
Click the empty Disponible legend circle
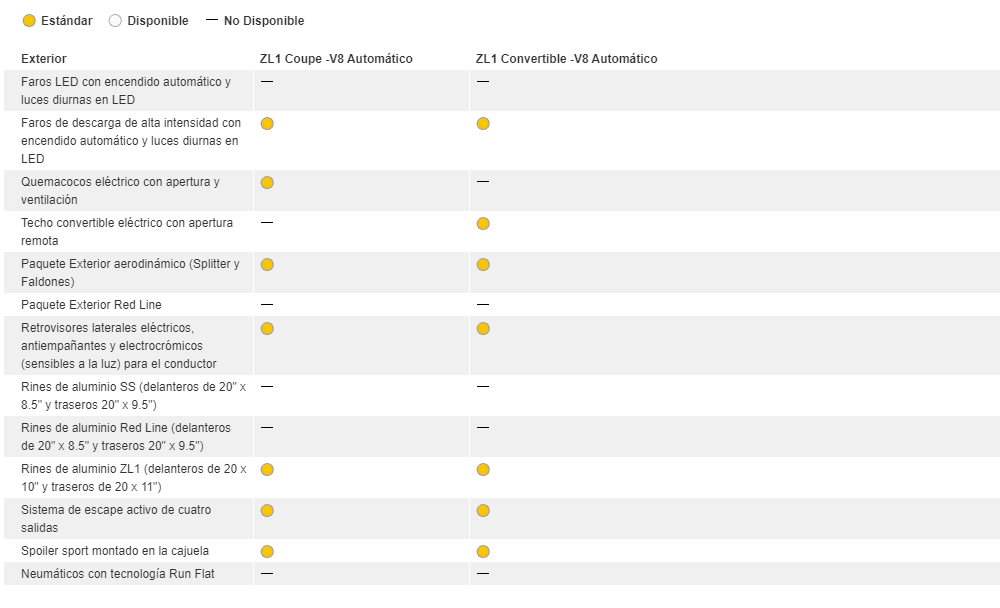[x=115, y=21]
